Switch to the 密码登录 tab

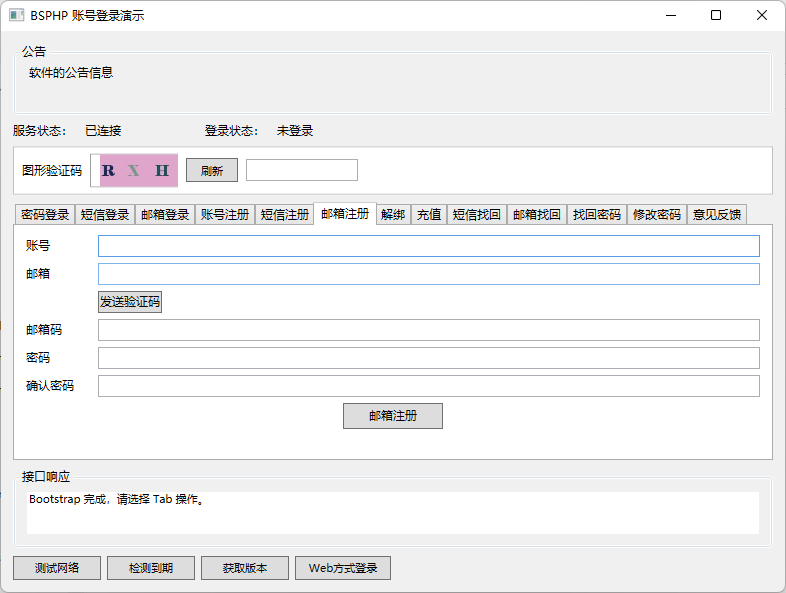tap(45, 215)
